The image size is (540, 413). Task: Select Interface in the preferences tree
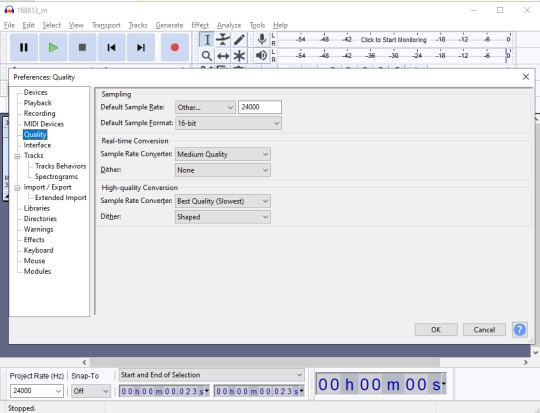point(37,145)
